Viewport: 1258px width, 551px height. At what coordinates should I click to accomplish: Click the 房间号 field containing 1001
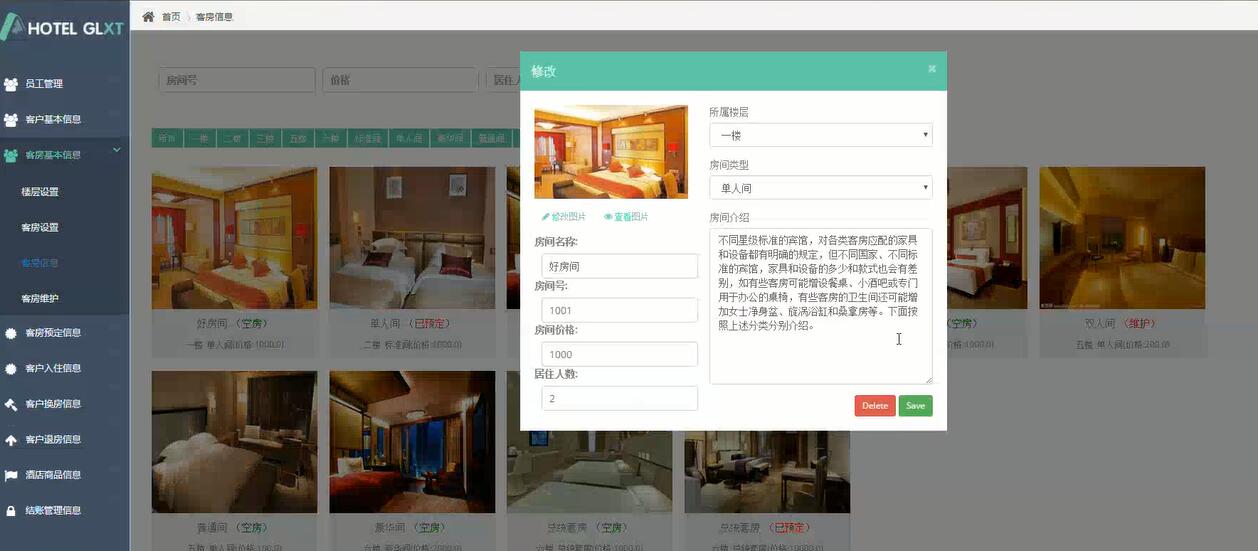(619, 310)
